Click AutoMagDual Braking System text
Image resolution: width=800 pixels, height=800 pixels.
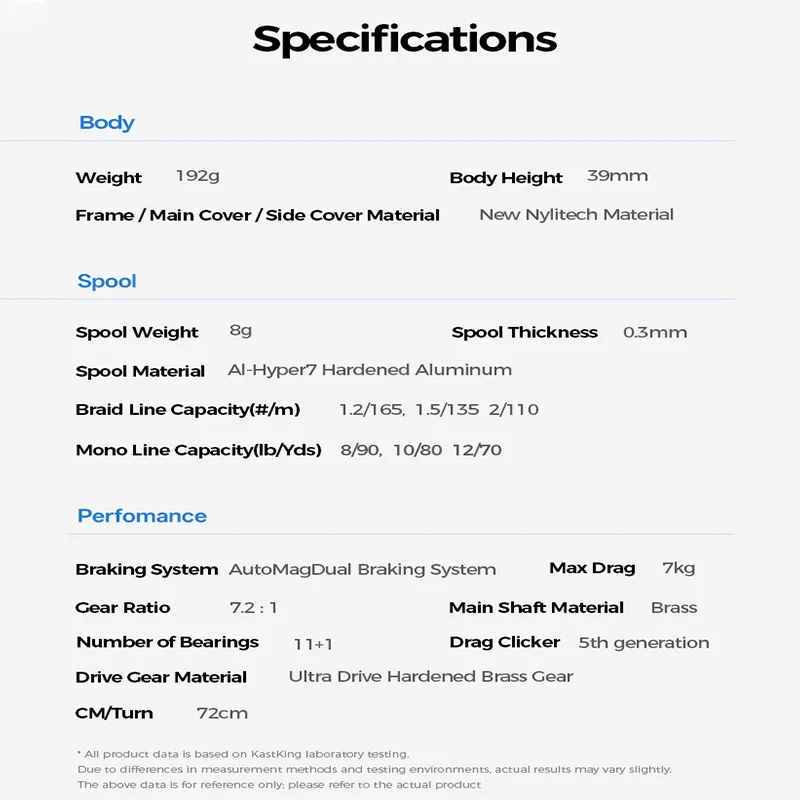[362, 569]
